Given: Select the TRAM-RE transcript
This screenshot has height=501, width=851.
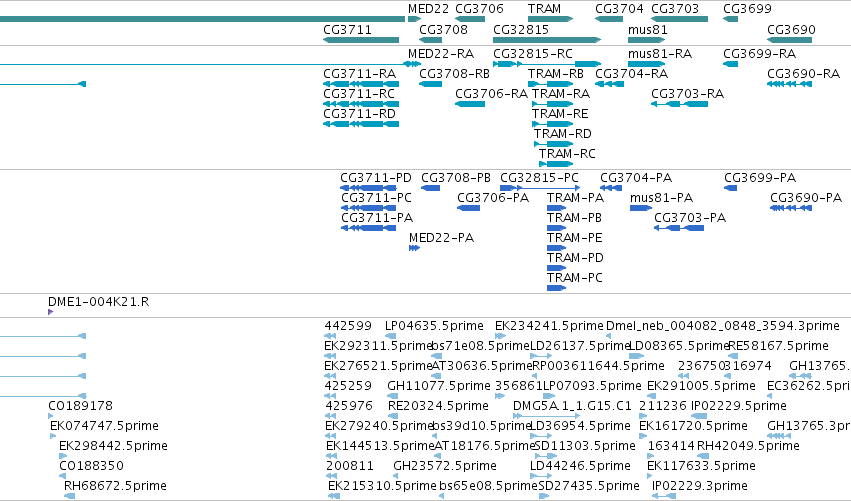Looking at the screenshot, I should [x=560, y=114].
